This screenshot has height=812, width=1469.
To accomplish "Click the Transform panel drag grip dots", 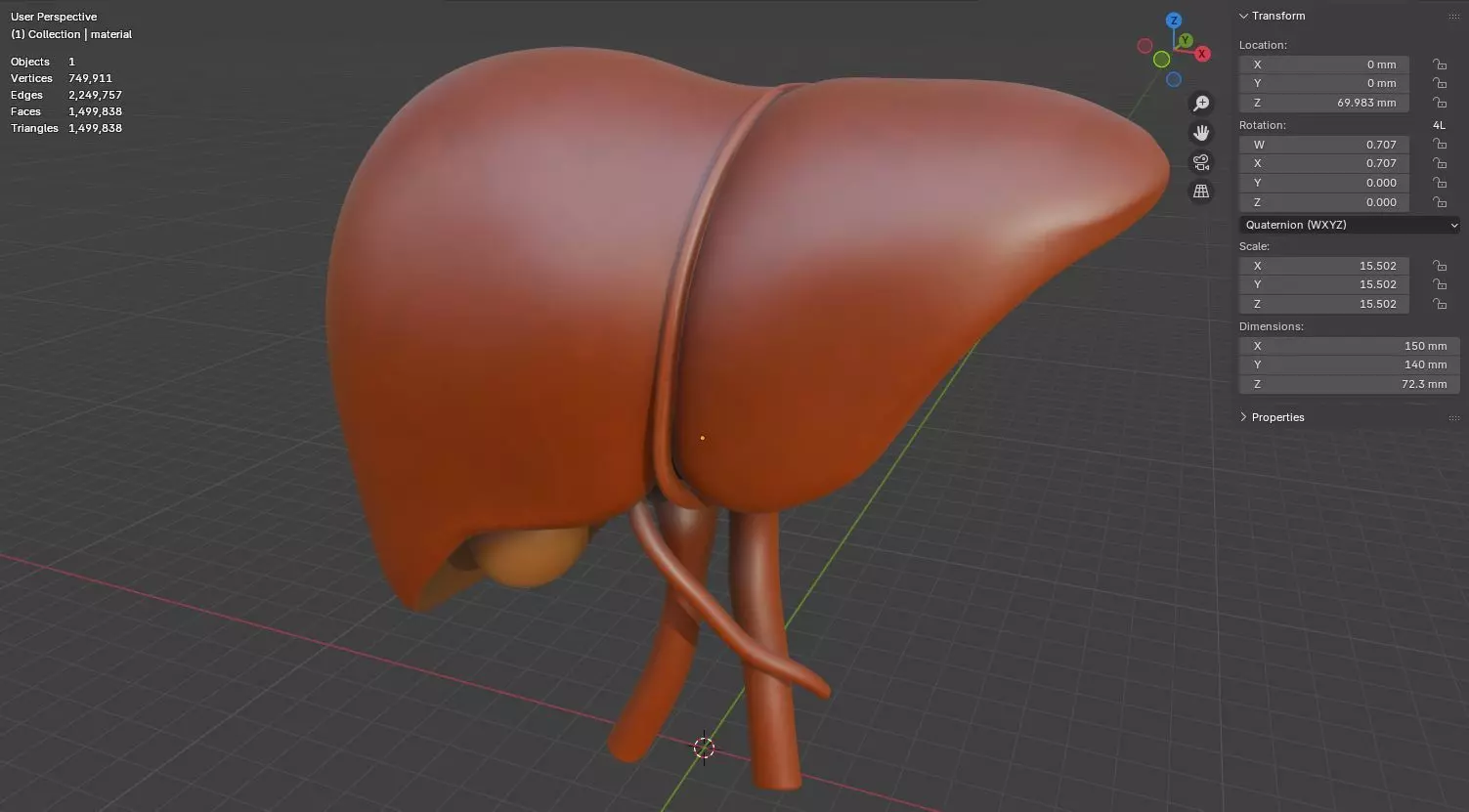I will pos(1453,17).
